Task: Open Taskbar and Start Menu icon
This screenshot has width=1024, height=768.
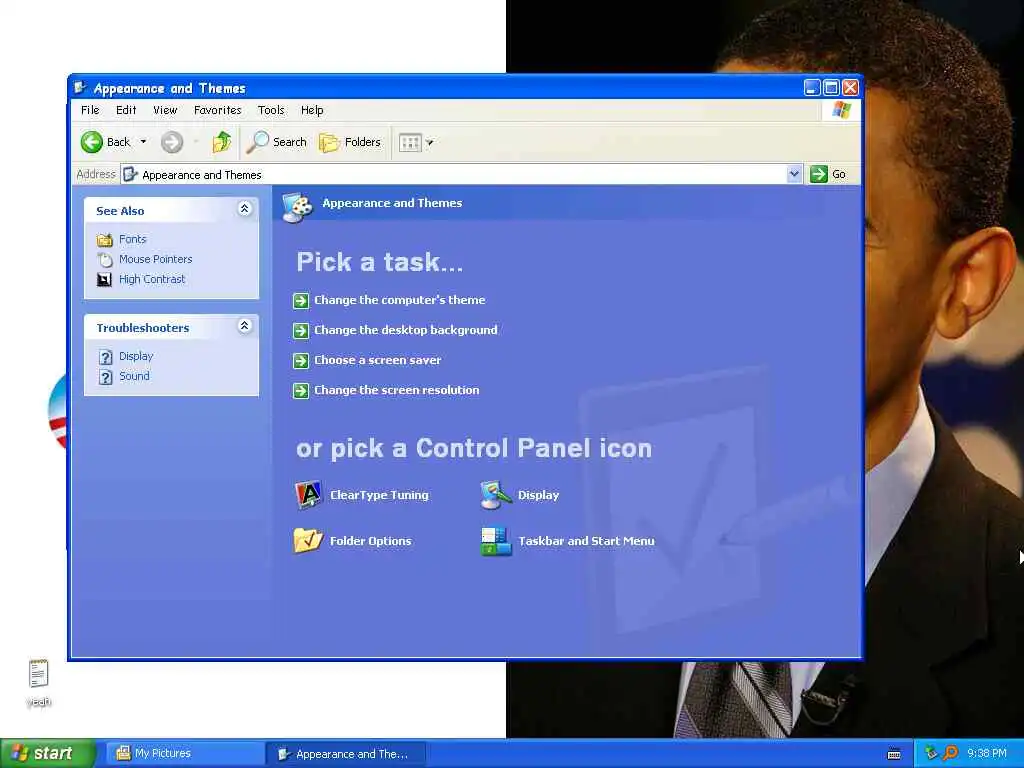Action: [x=496, y=541]
